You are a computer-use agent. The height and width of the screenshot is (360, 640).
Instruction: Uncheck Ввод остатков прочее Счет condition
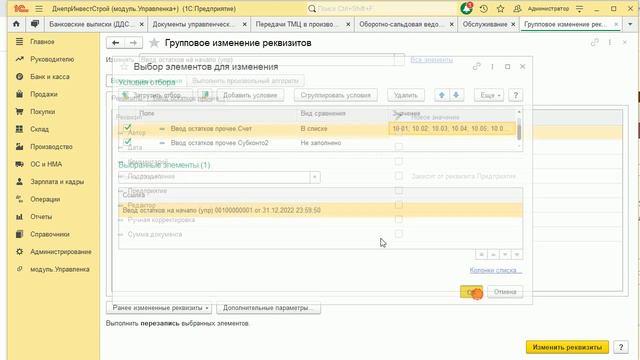[x=127, y=128]
